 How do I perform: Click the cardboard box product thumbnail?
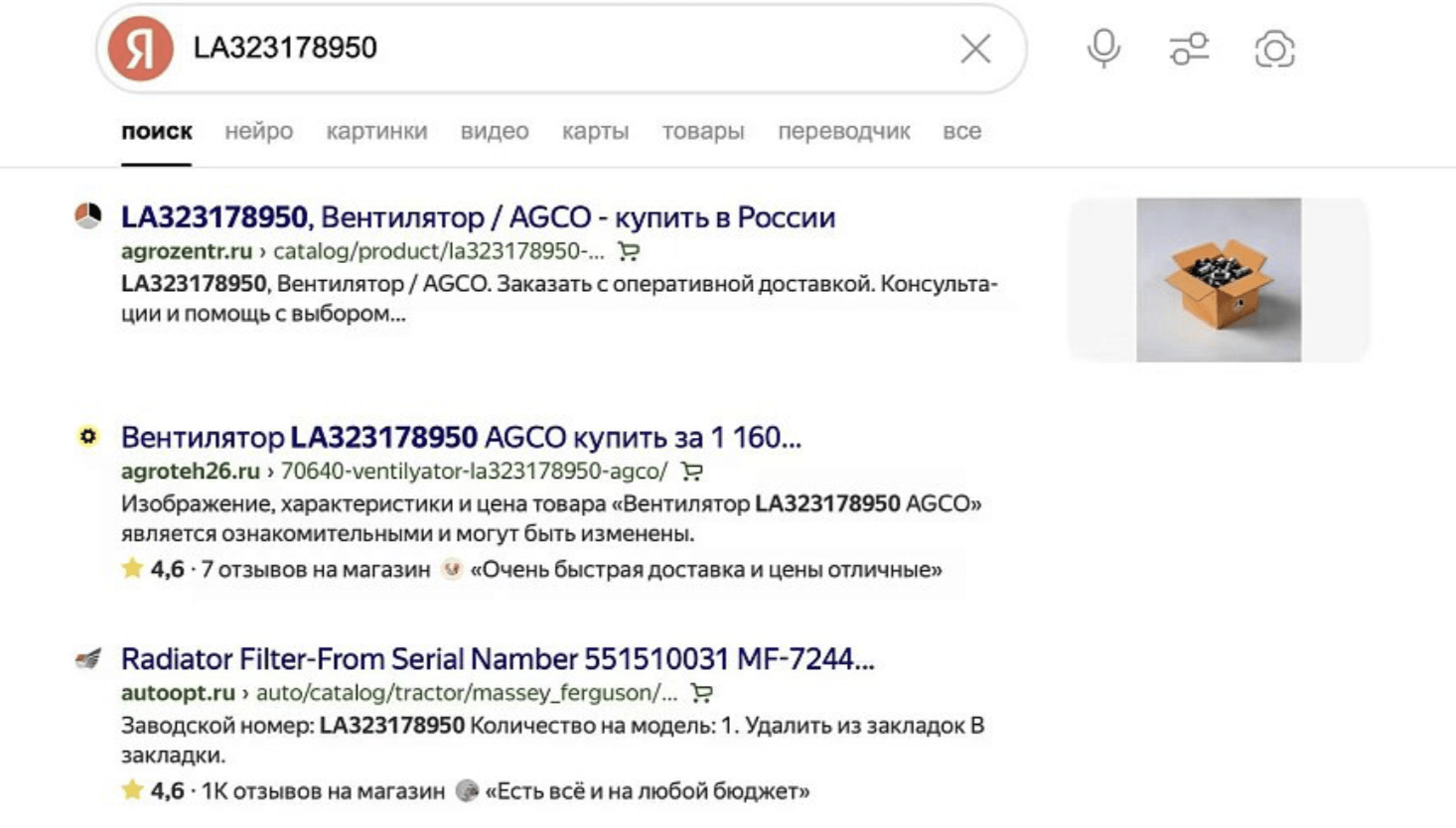tap(1218, 280)
